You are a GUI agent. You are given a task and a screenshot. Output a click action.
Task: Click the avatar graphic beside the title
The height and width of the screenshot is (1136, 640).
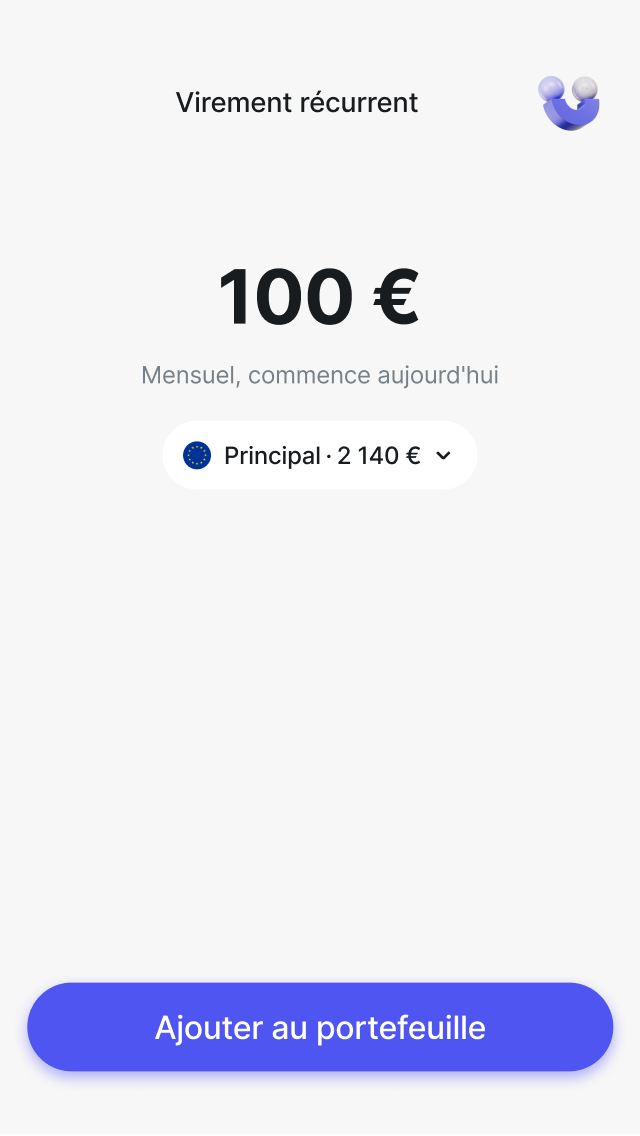[x=568, y=104]
